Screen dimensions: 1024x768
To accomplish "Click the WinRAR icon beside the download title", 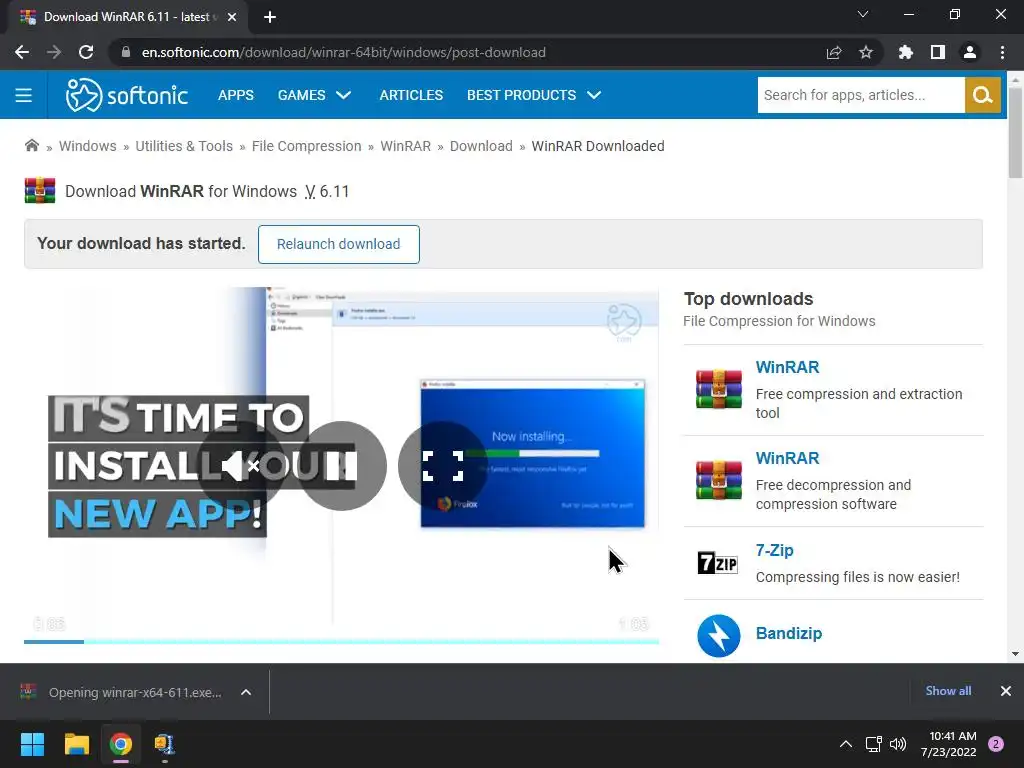I will click(40, 191).
